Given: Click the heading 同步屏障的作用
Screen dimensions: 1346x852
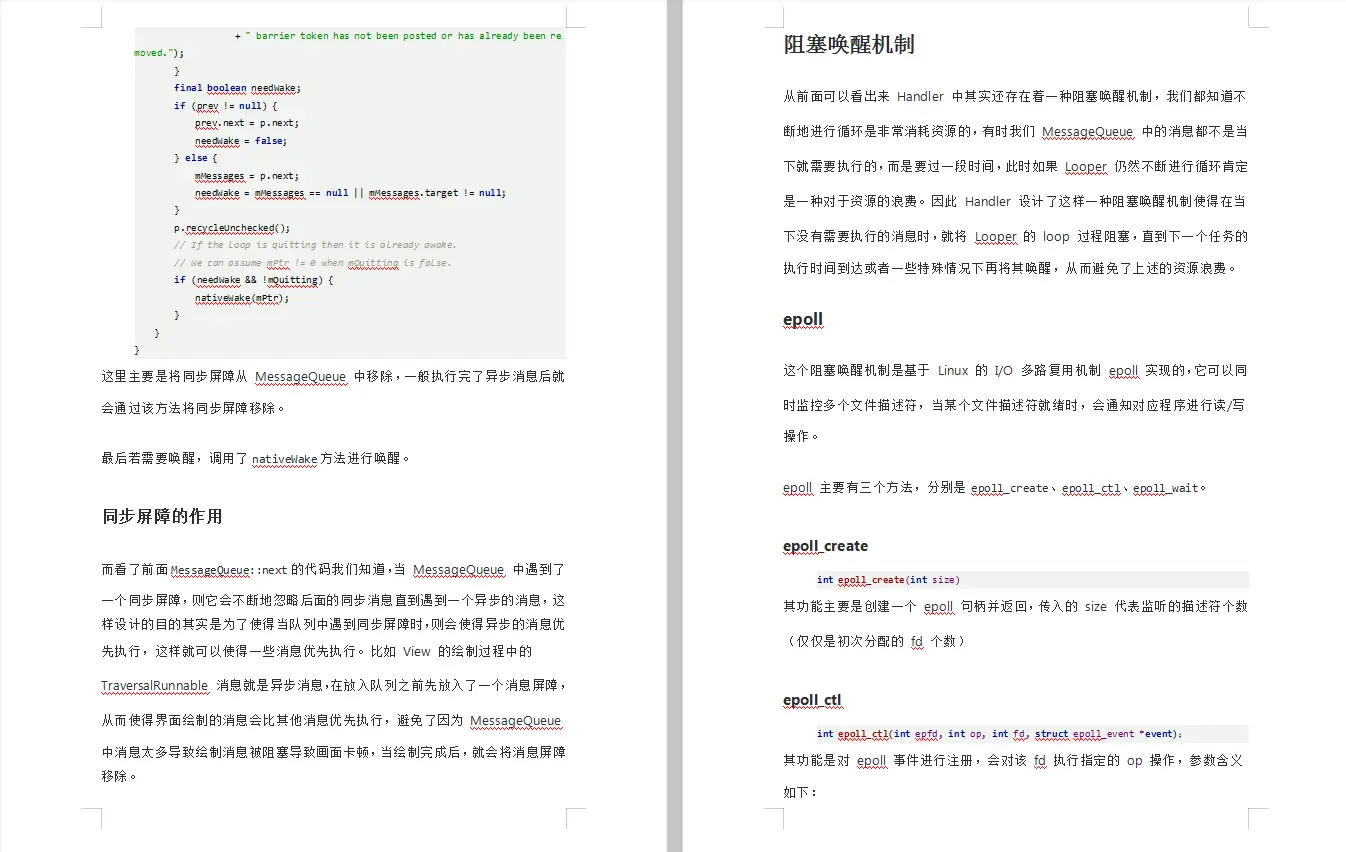Looking at the screenshot, I should click(162, 516).
